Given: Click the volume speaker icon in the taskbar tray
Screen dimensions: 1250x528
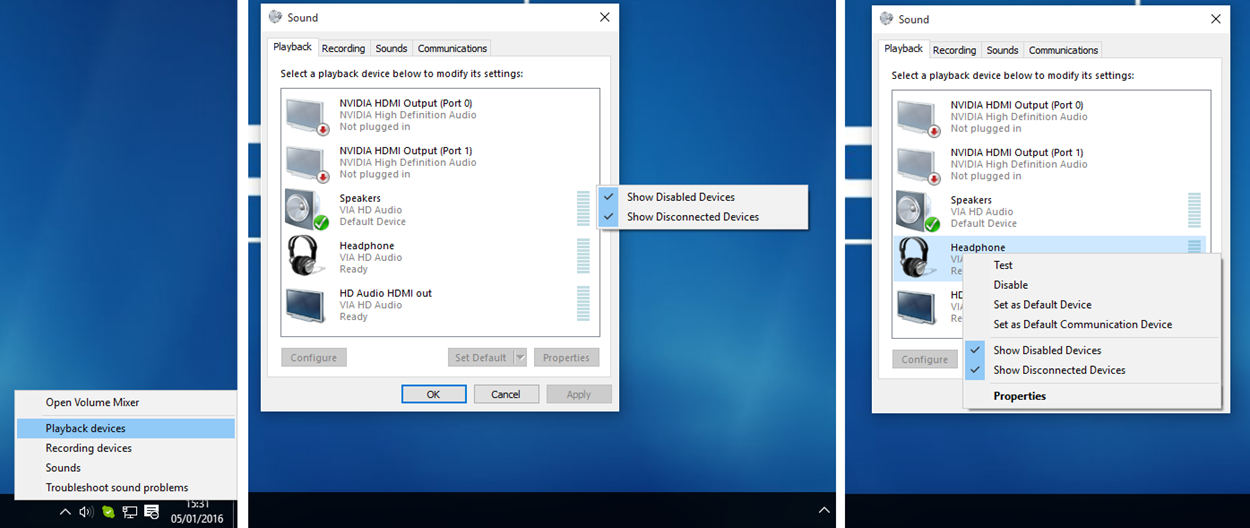Looking at the screenshot, I should [x=86, y=512].
